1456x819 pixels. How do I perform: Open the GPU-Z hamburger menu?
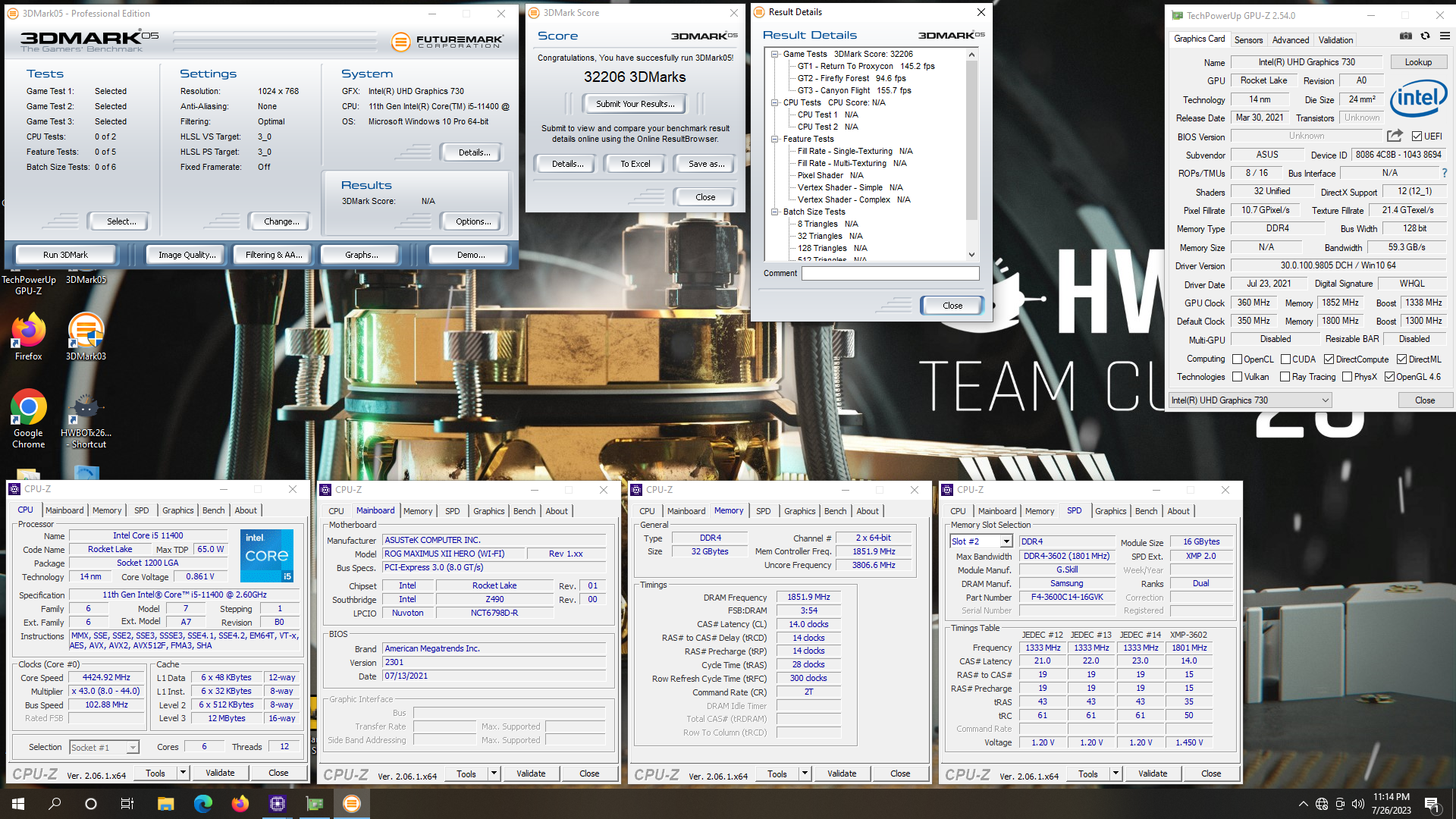(1445, 36)
